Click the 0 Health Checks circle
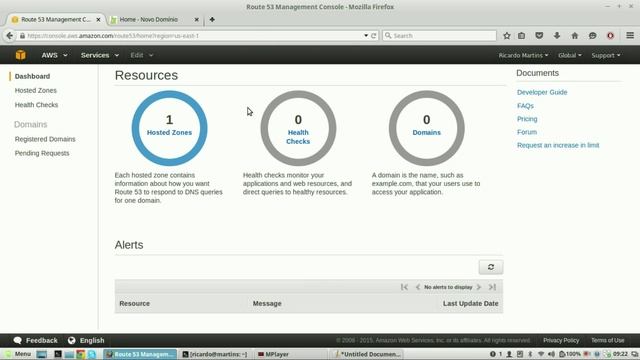The image size is (640, 360). [298, 128]
